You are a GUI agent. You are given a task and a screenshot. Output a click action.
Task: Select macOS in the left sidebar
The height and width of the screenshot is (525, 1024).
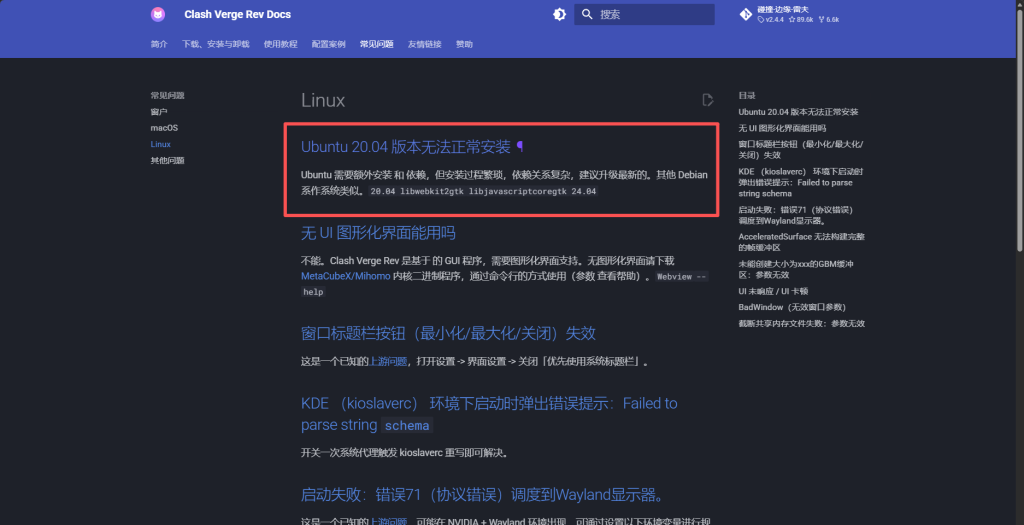[x=164, y=128]
